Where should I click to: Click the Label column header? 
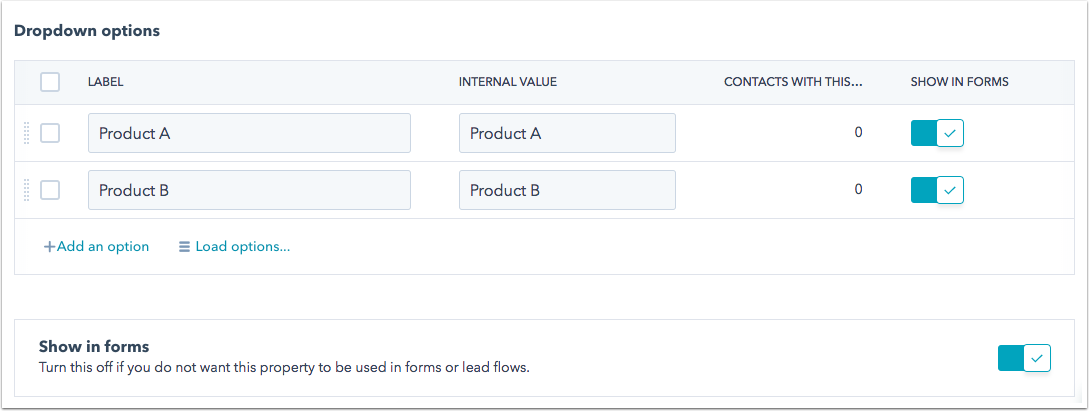(x=106, y=82)
